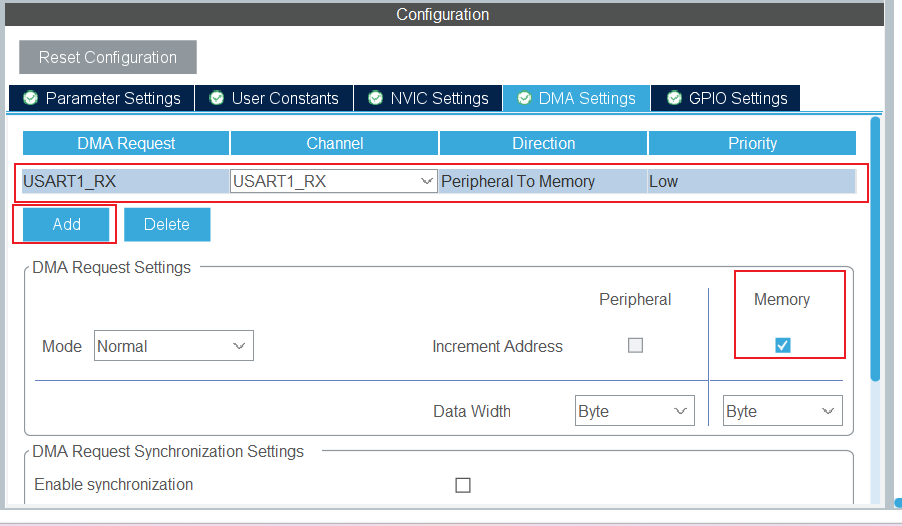The width and height of the screenshot is (902, 526).
Task: Click the DMA Settings green check icon
Action: coord(523,98)
